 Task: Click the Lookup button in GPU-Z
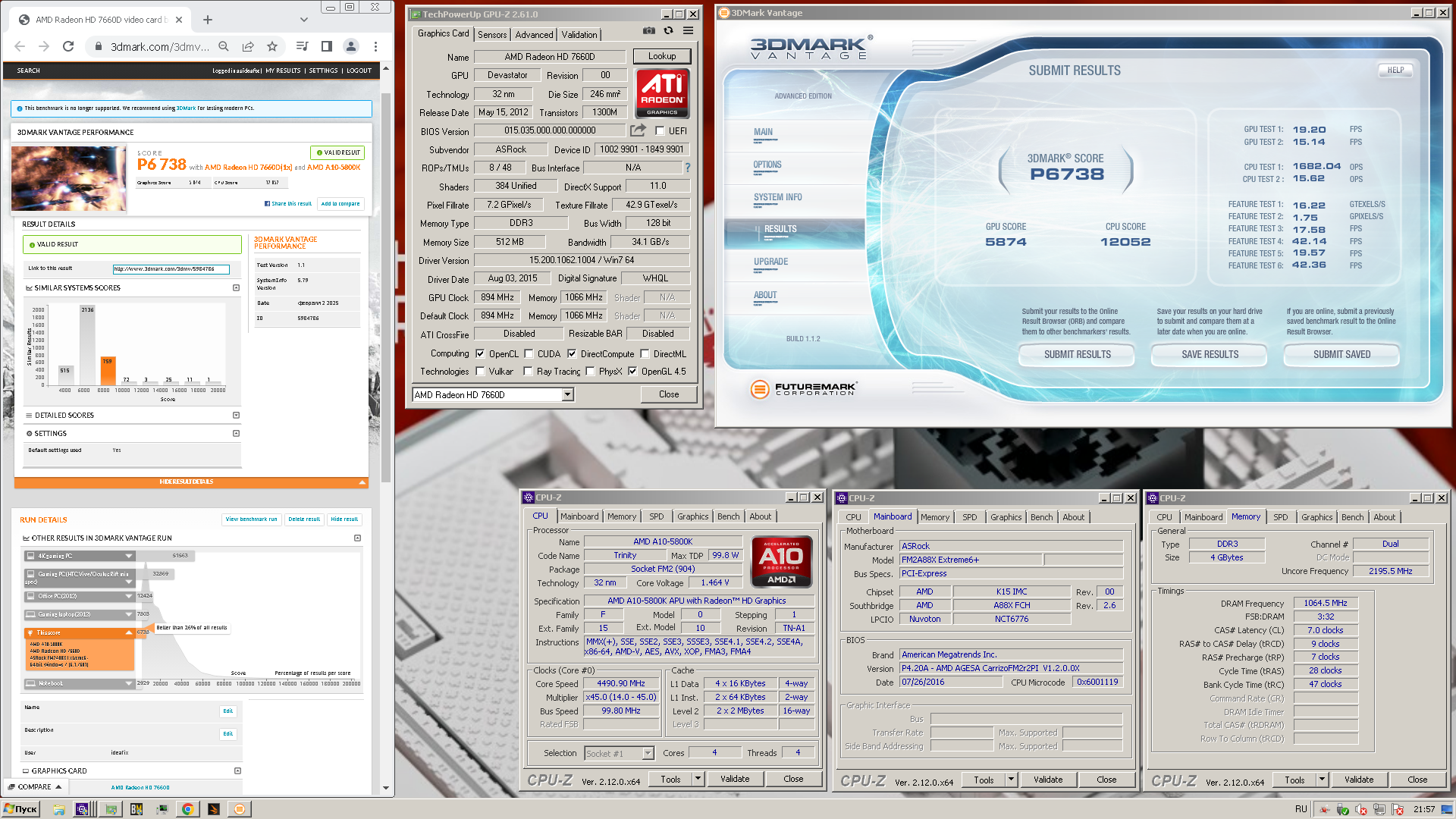click(x=662, y=56)
